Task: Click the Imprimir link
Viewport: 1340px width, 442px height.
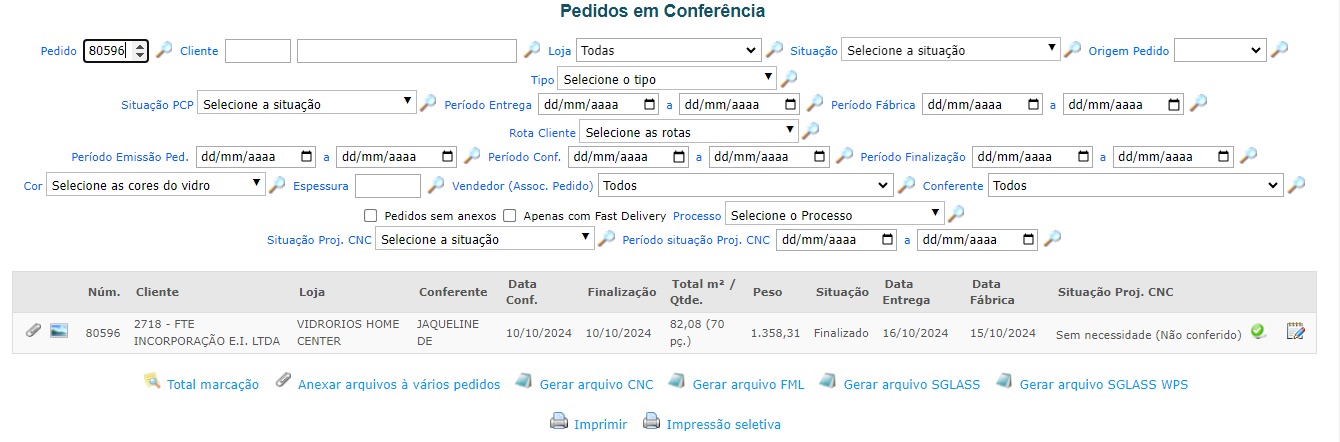Action: click(x=600, y=424)
